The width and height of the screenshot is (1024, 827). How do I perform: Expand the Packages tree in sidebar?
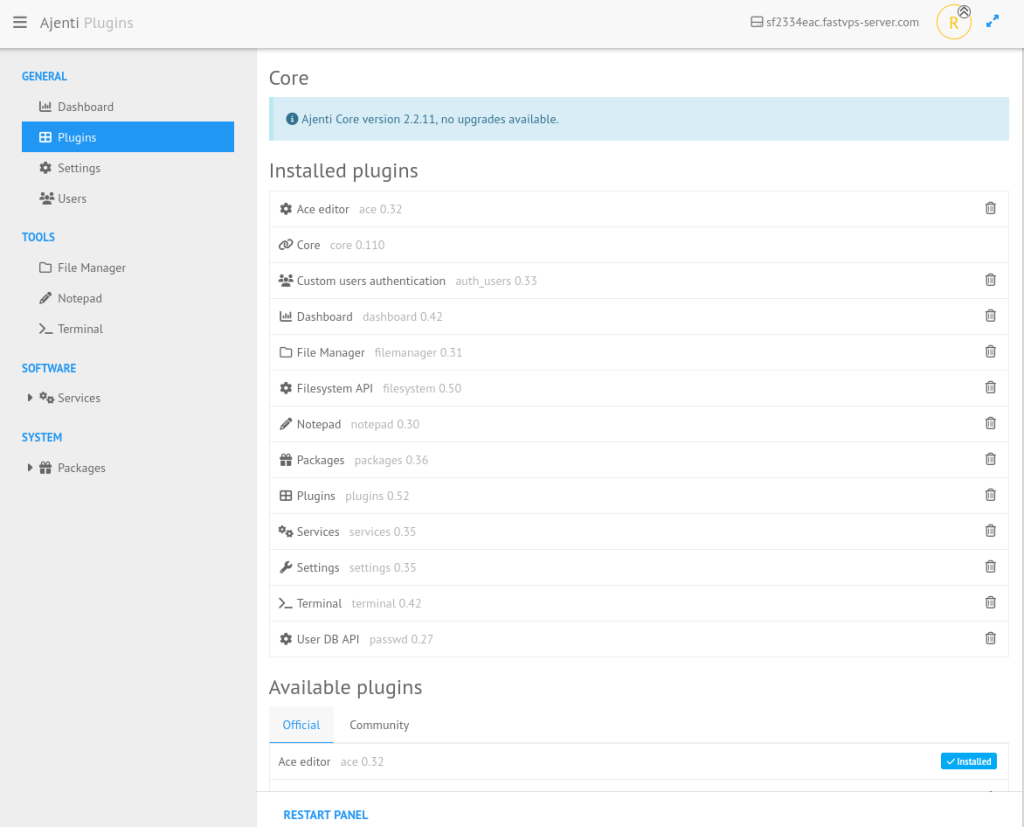coord(31,468)
